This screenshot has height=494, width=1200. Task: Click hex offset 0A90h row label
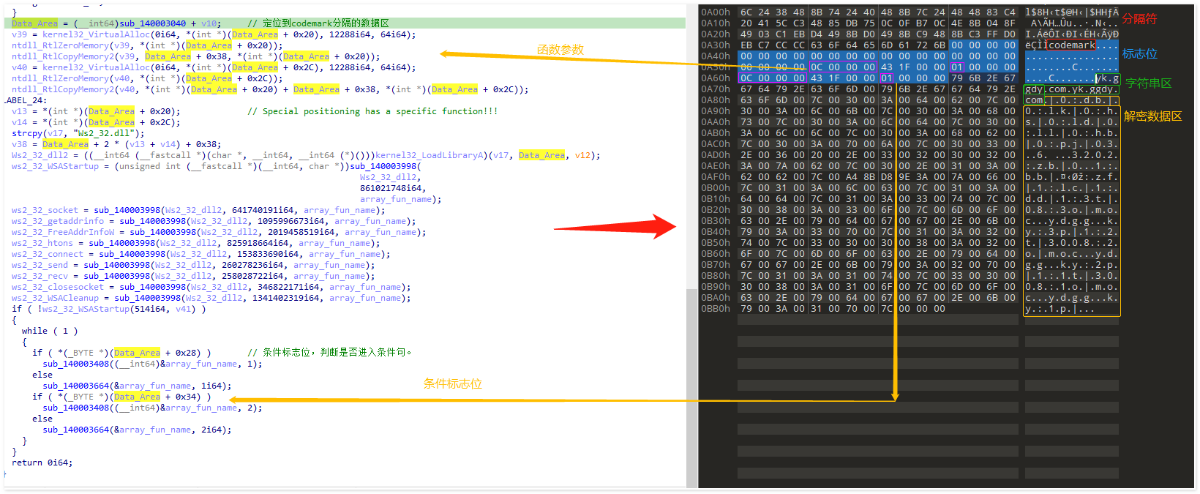coord(714,110)
